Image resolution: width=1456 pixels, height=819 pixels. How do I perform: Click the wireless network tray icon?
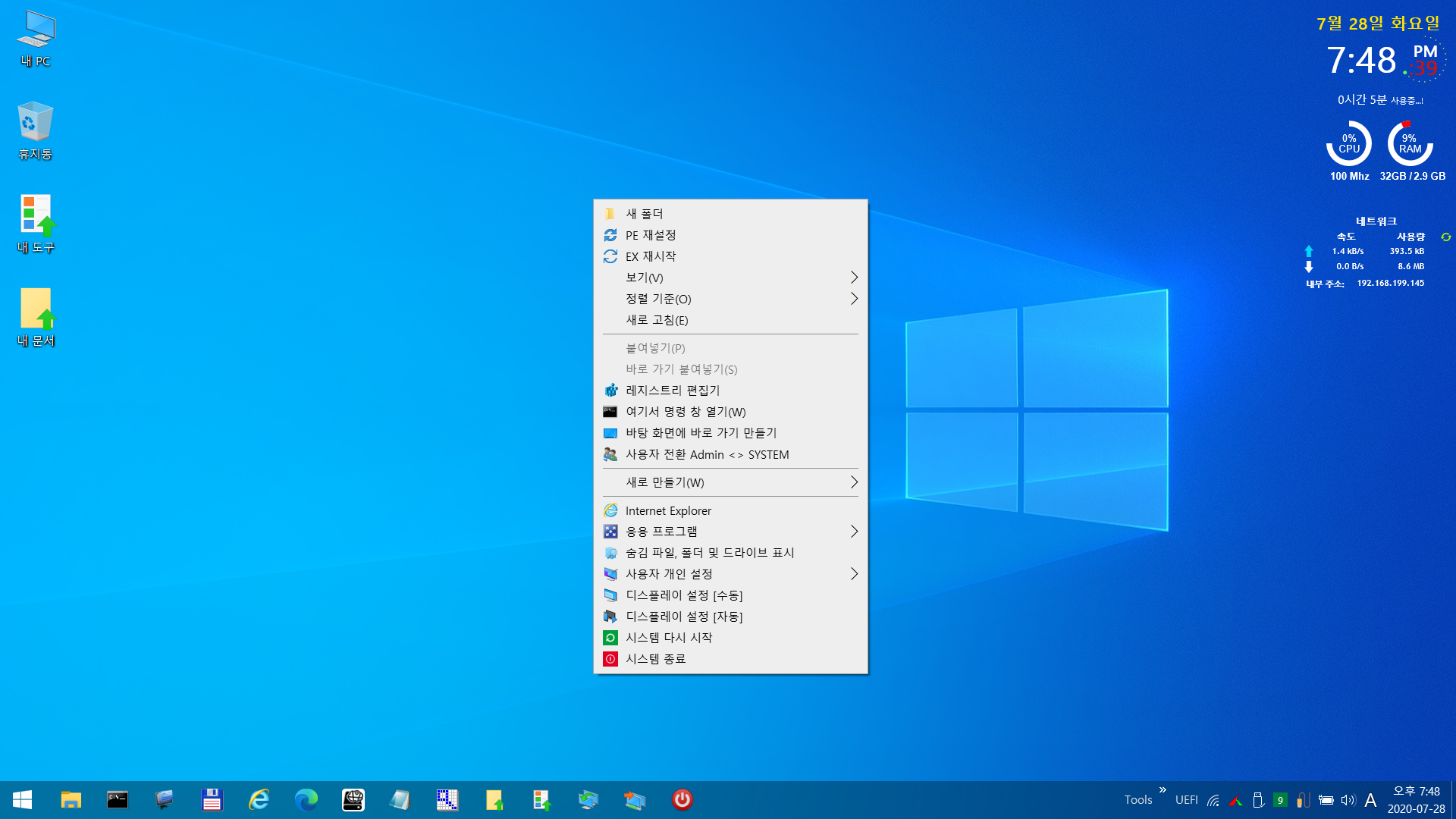1213,800
